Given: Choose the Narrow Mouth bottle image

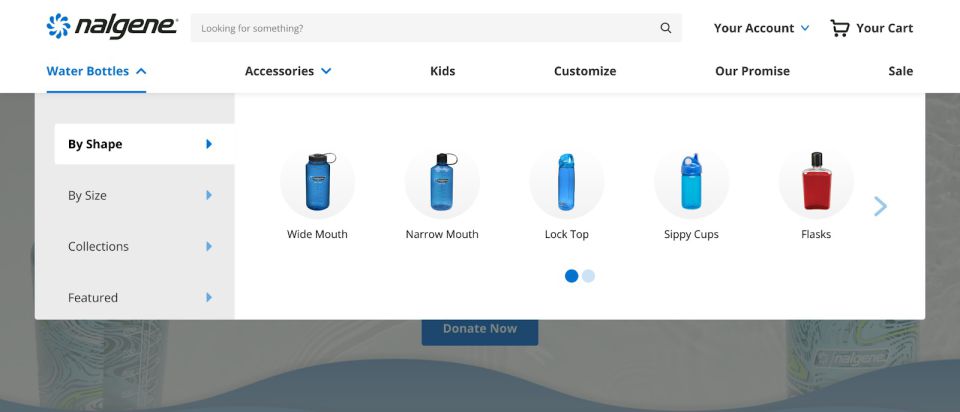Looking at the screenshot, I should click(x=442, y=182).
